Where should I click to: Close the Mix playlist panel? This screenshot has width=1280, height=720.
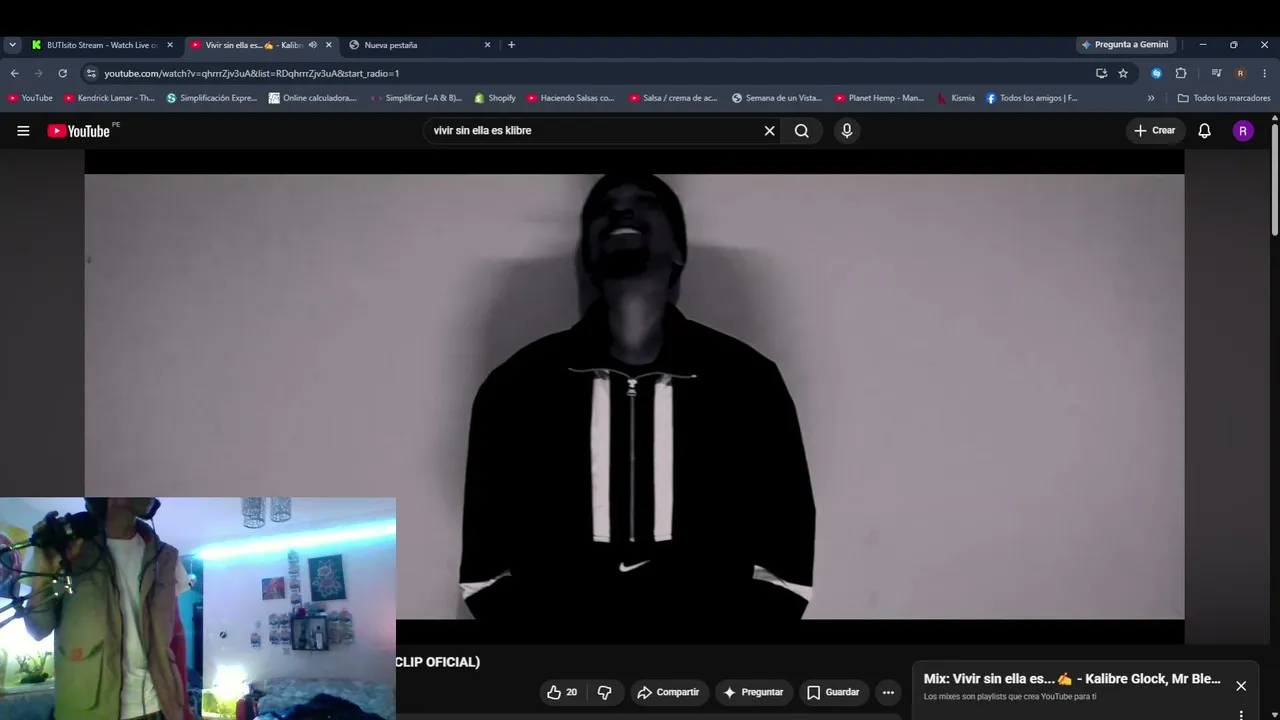pyautogui.click(x=1241, y=686)
